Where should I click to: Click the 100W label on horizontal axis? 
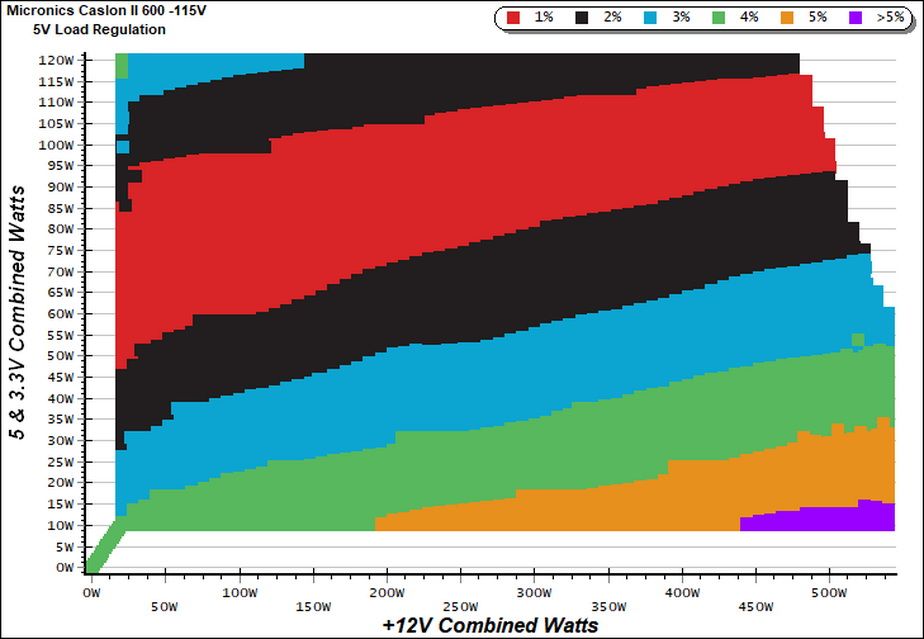(x=240, y=593)
